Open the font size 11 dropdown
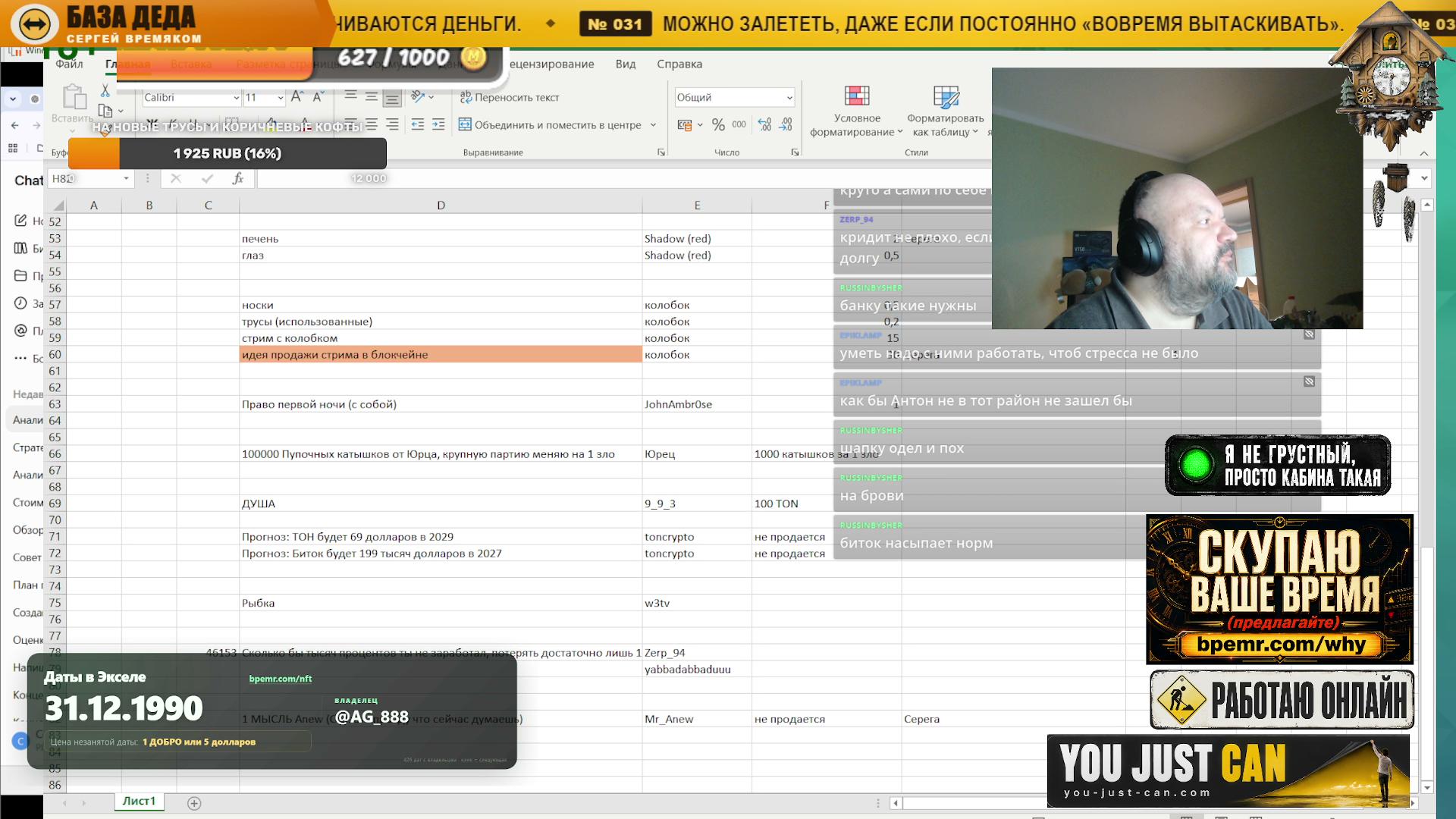 coord(280,98)
